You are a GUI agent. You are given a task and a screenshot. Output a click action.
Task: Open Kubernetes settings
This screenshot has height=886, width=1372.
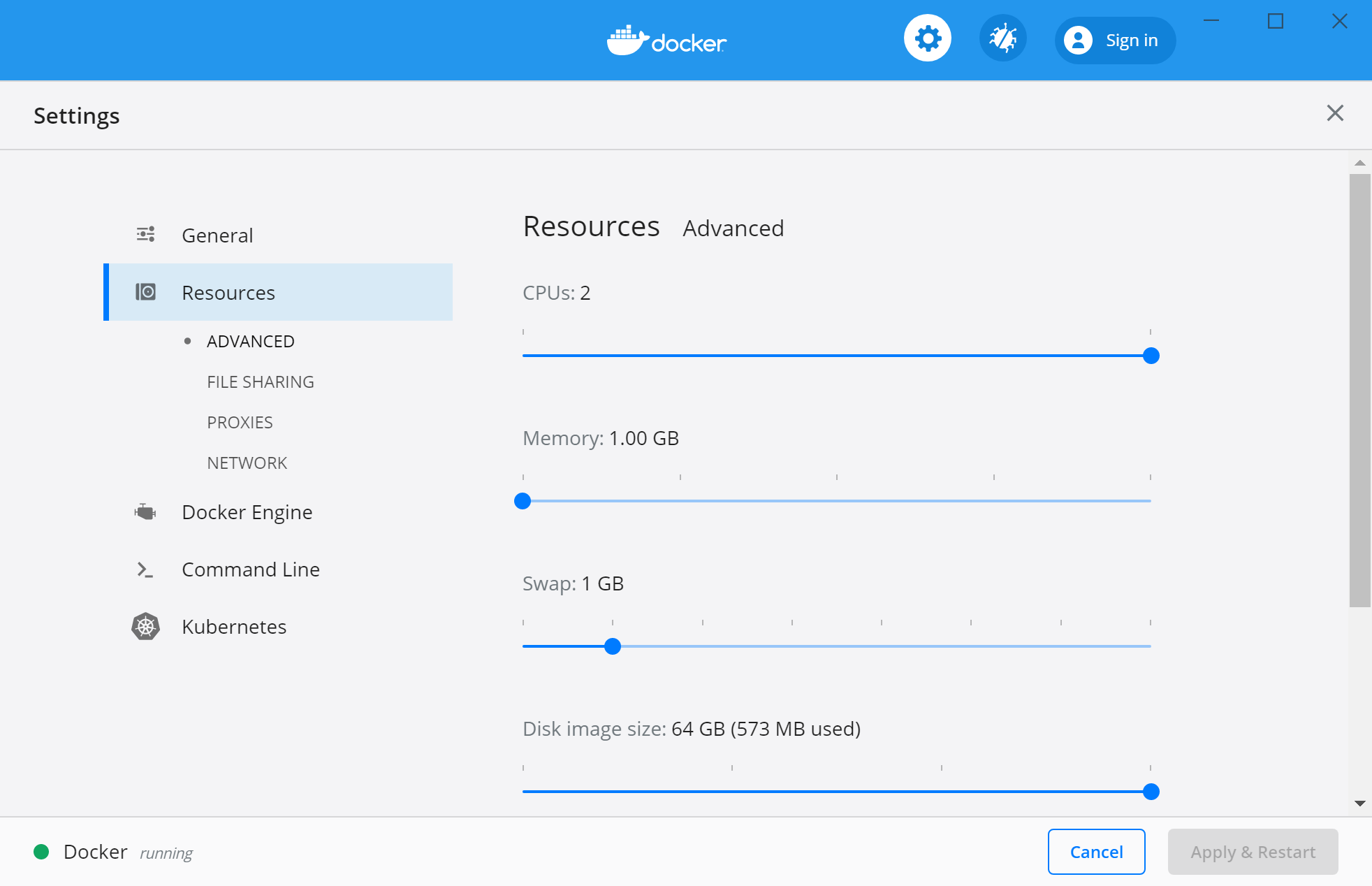[278, 627]
